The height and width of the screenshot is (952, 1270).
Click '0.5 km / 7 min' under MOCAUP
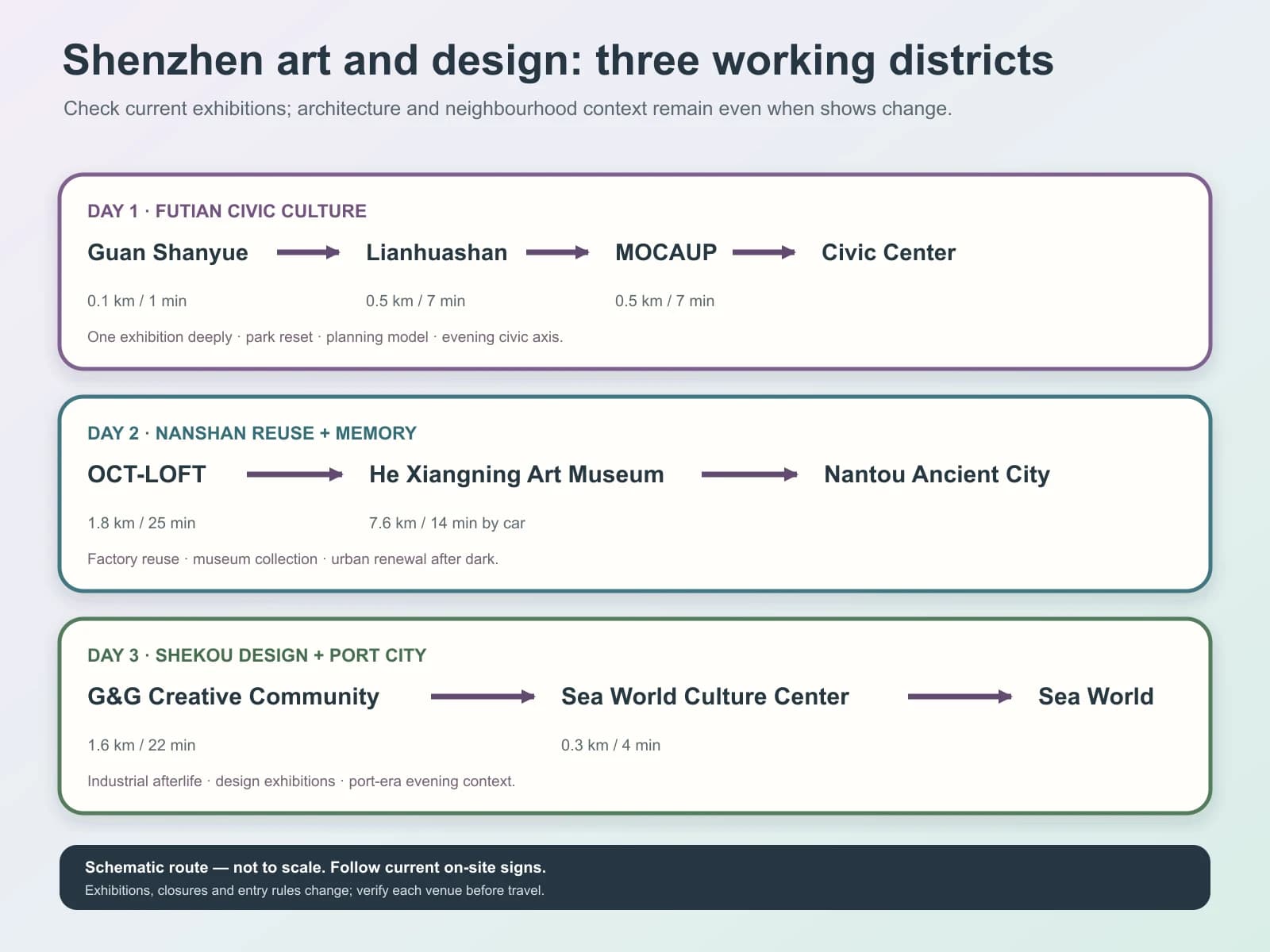pyautogui.click(x=665, y=301)
